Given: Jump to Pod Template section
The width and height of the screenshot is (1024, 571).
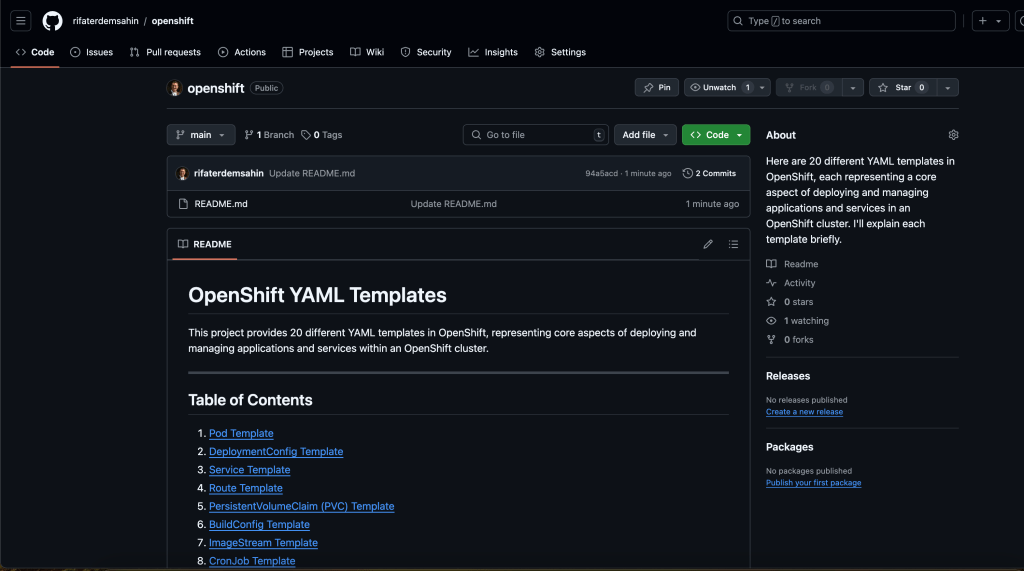Looking at the screenshot, I should click(241, 433).
